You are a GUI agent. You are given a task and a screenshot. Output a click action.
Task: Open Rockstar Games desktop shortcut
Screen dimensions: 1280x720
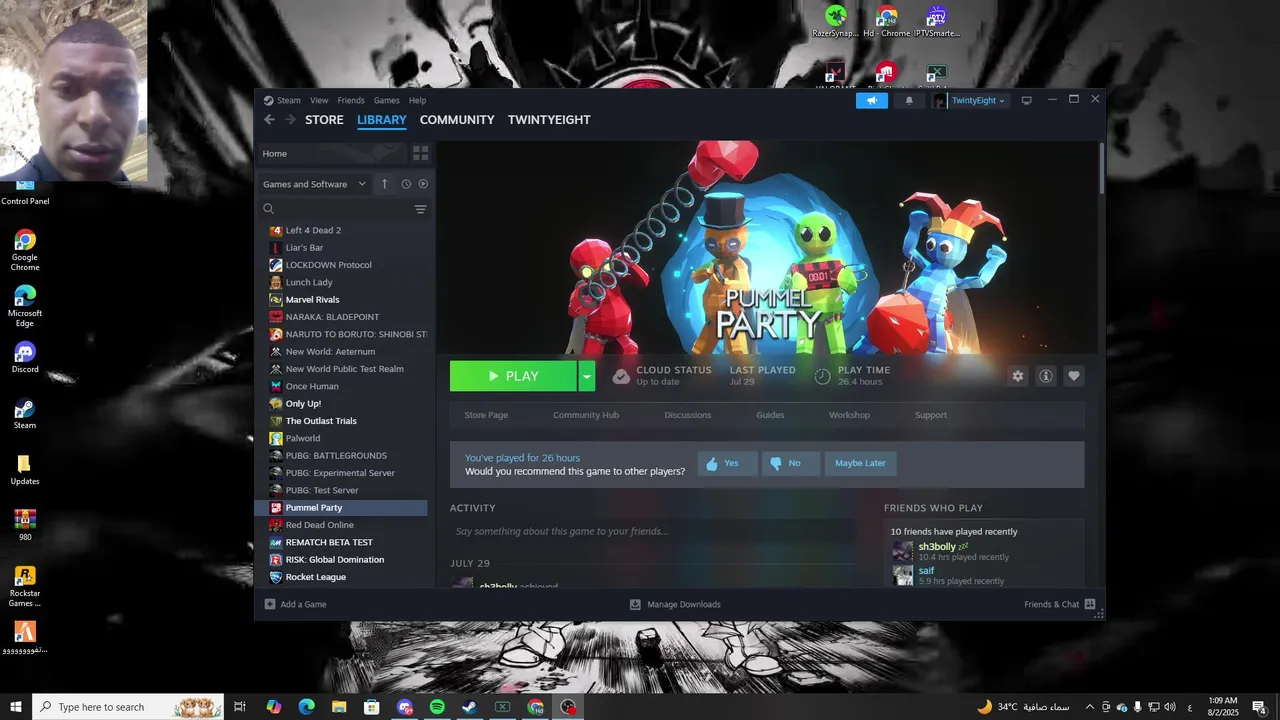coord(25,587)
